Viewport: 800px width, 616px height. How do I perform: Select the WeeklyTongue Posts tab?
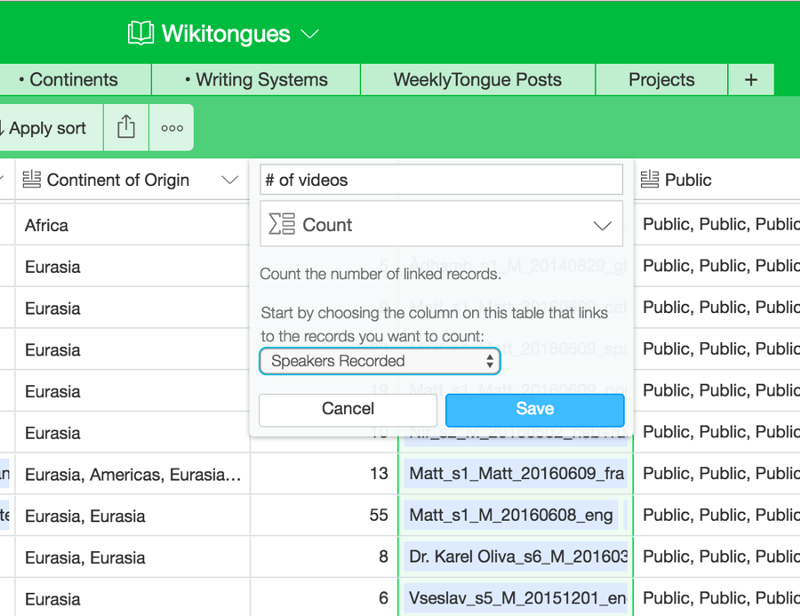click(x=478, y=80)
